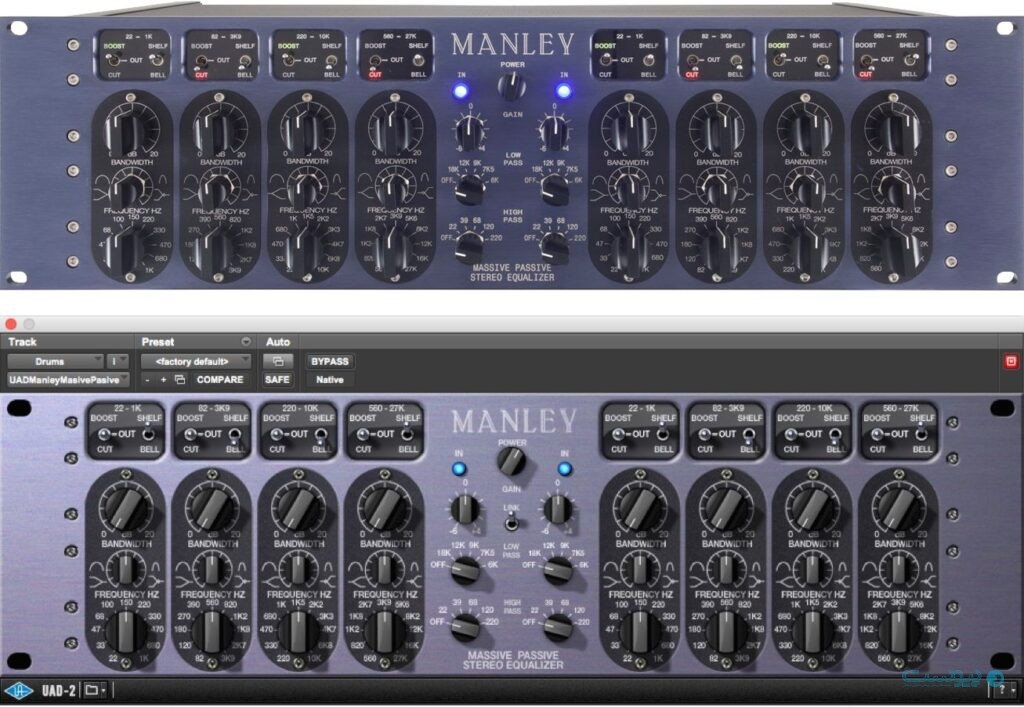
Task: Toggle right channel 22-1K Boost/Out/Cut switch
Action: (618, 434)
